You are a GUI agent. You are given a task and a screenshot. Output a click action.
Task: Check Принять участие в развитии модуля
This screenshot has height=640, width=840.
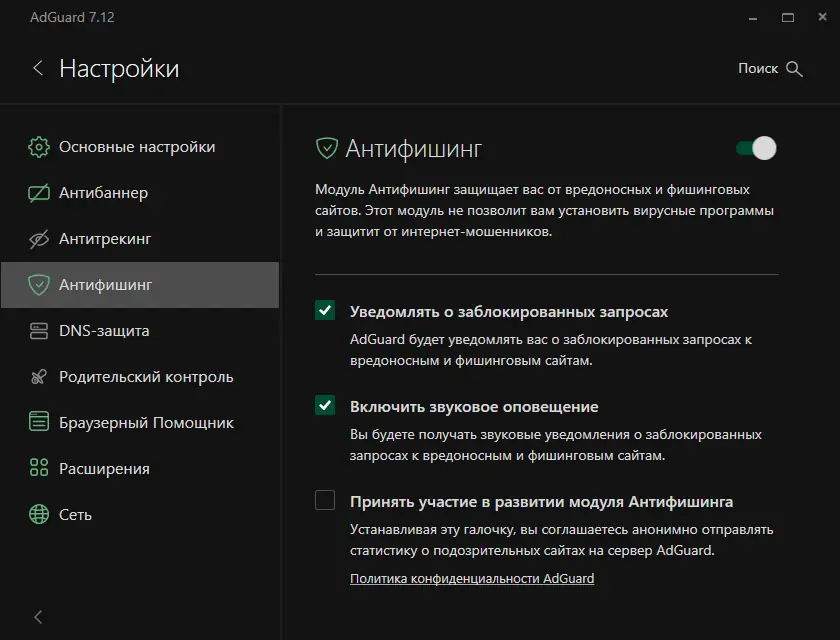pyautogui.click(x=325, y=500)
